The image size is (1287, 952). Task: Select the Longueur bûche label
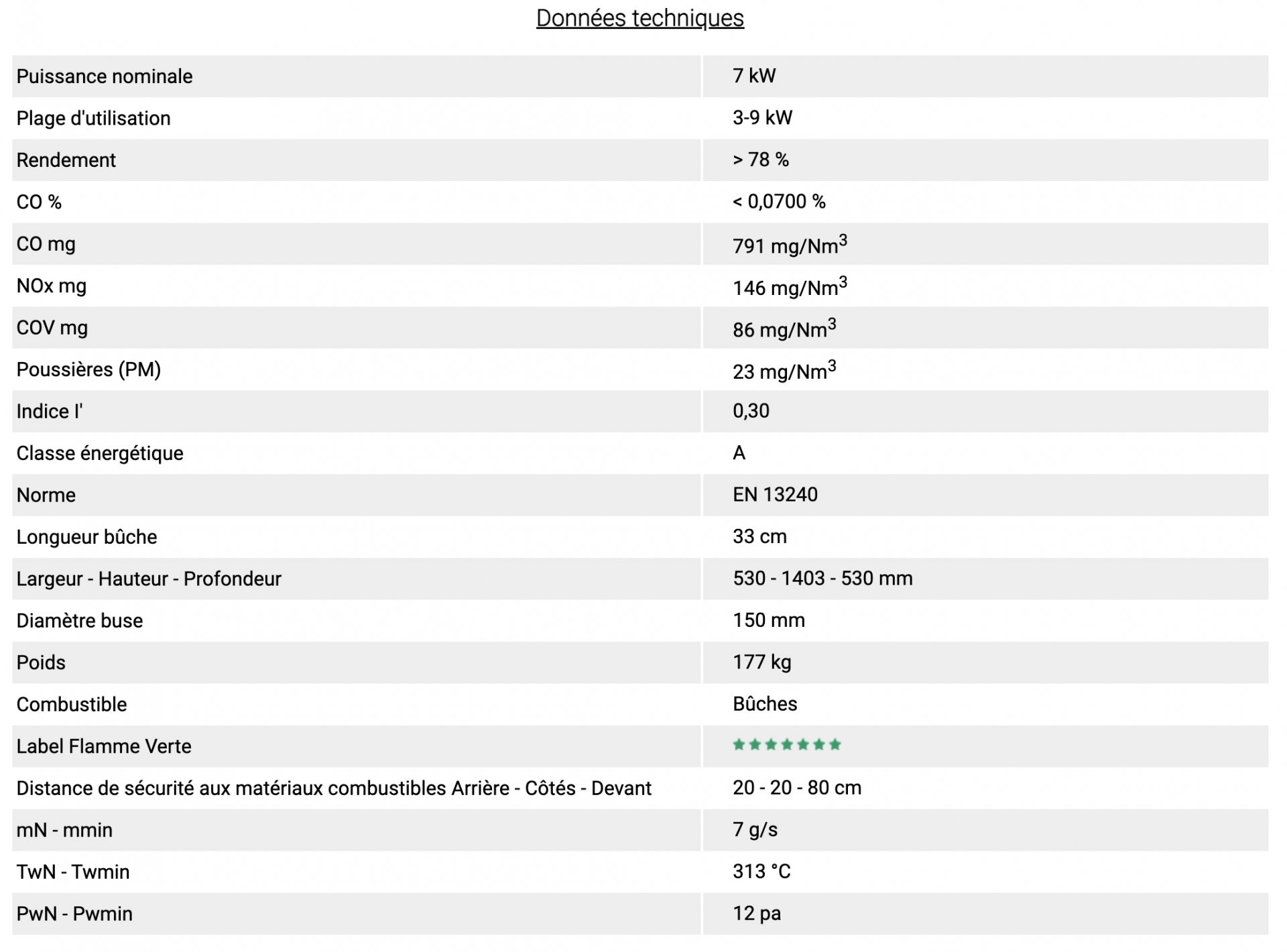pos(87,537)
